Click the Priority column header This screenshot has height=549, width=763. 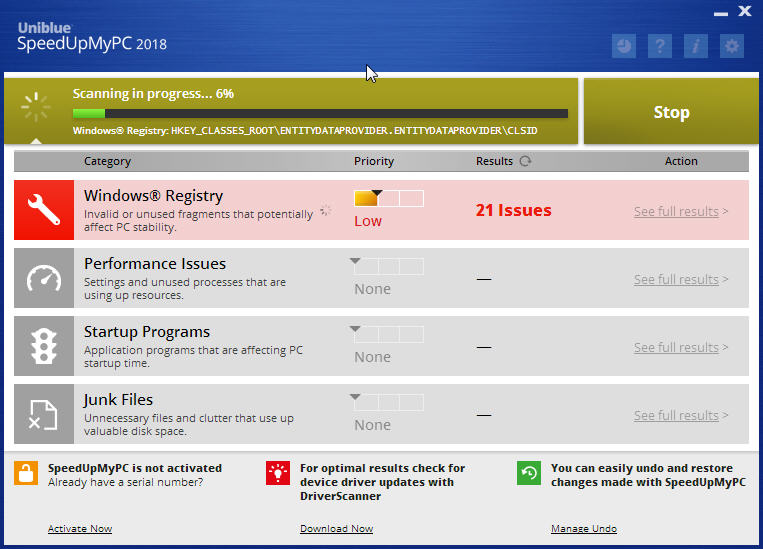374,161
